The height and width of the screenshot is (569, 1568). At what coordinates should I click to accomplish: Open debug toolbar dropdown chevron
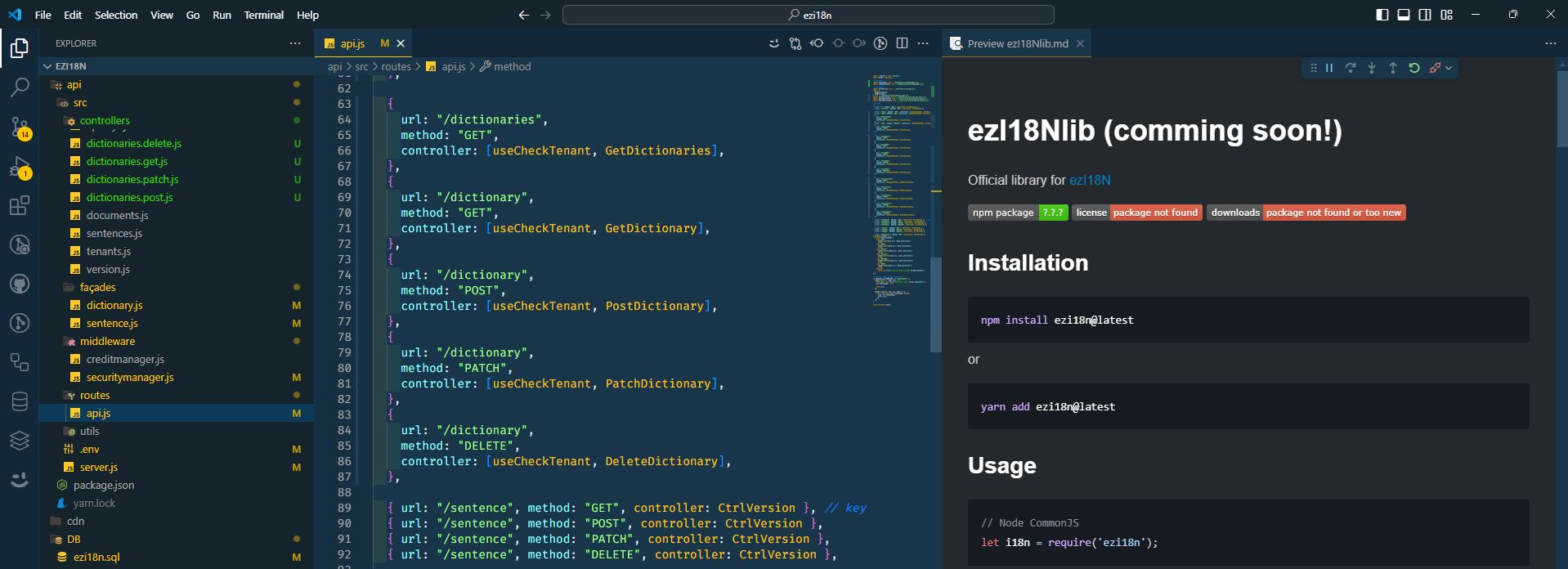[x=1449, y=68]
